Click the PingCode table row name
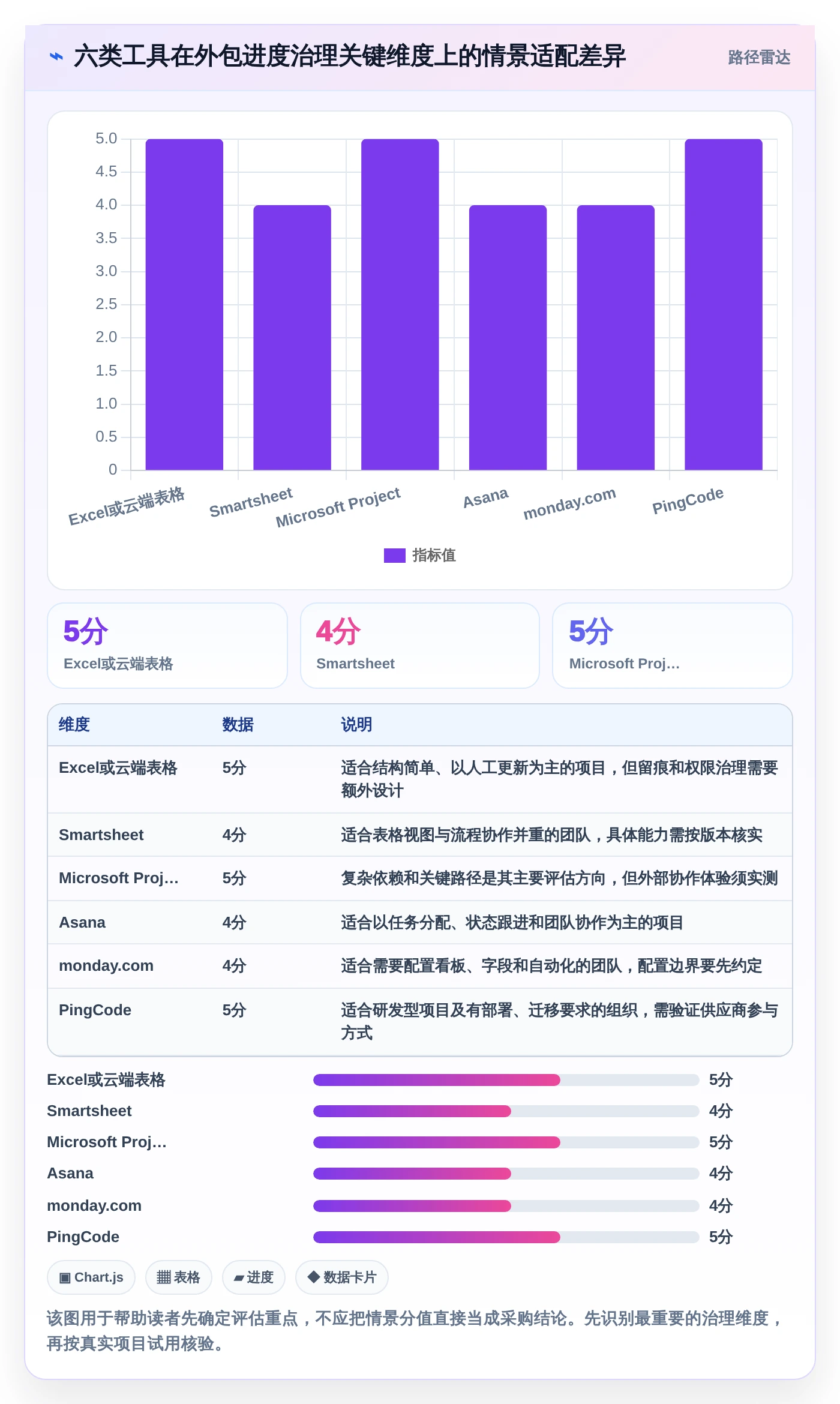 pyautogui.click(x=95, y=1010)
